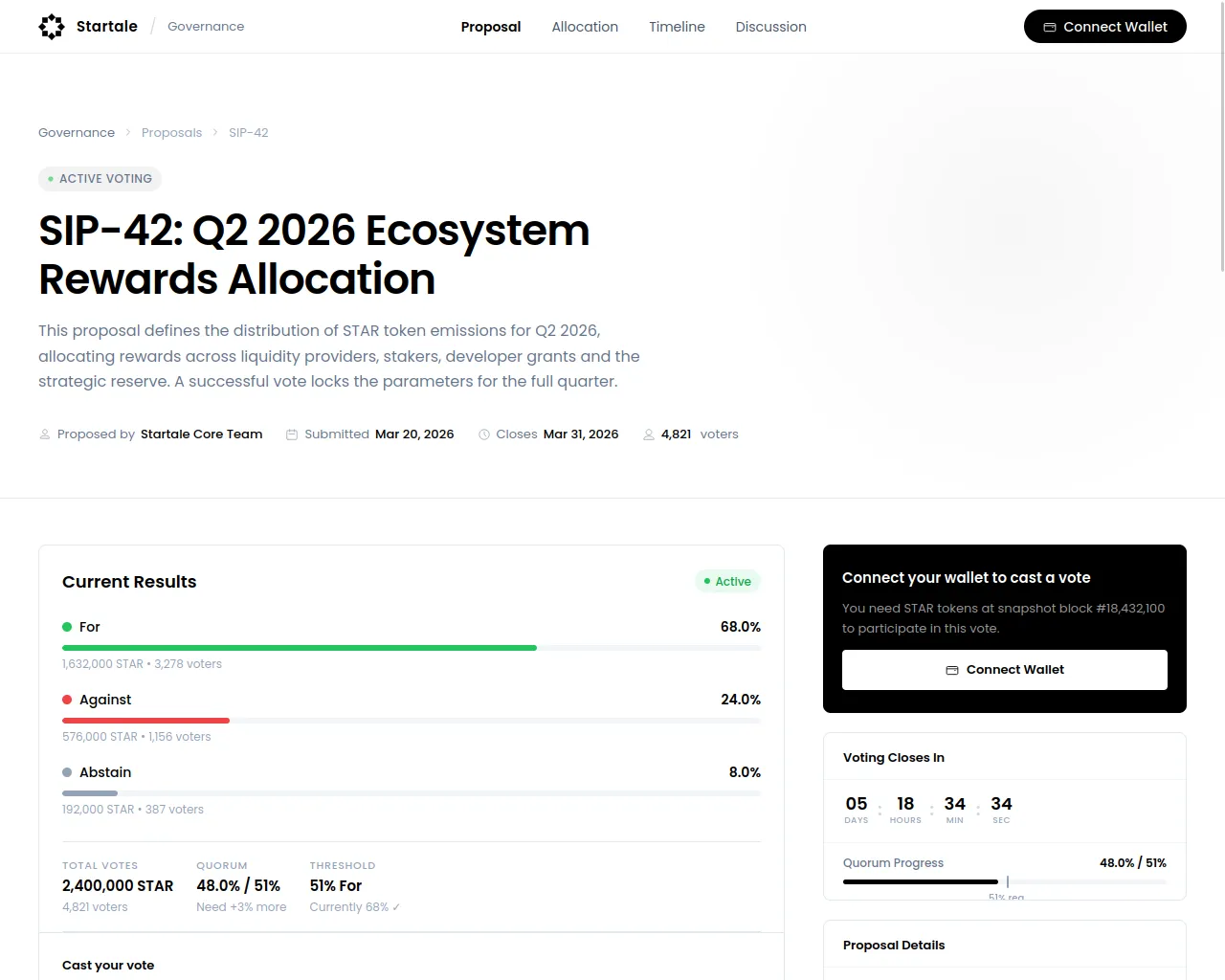Viewport: 1225px width, 980px height.
Task: Click the gray Abstain indicator dot
Action: coord(67,772)
